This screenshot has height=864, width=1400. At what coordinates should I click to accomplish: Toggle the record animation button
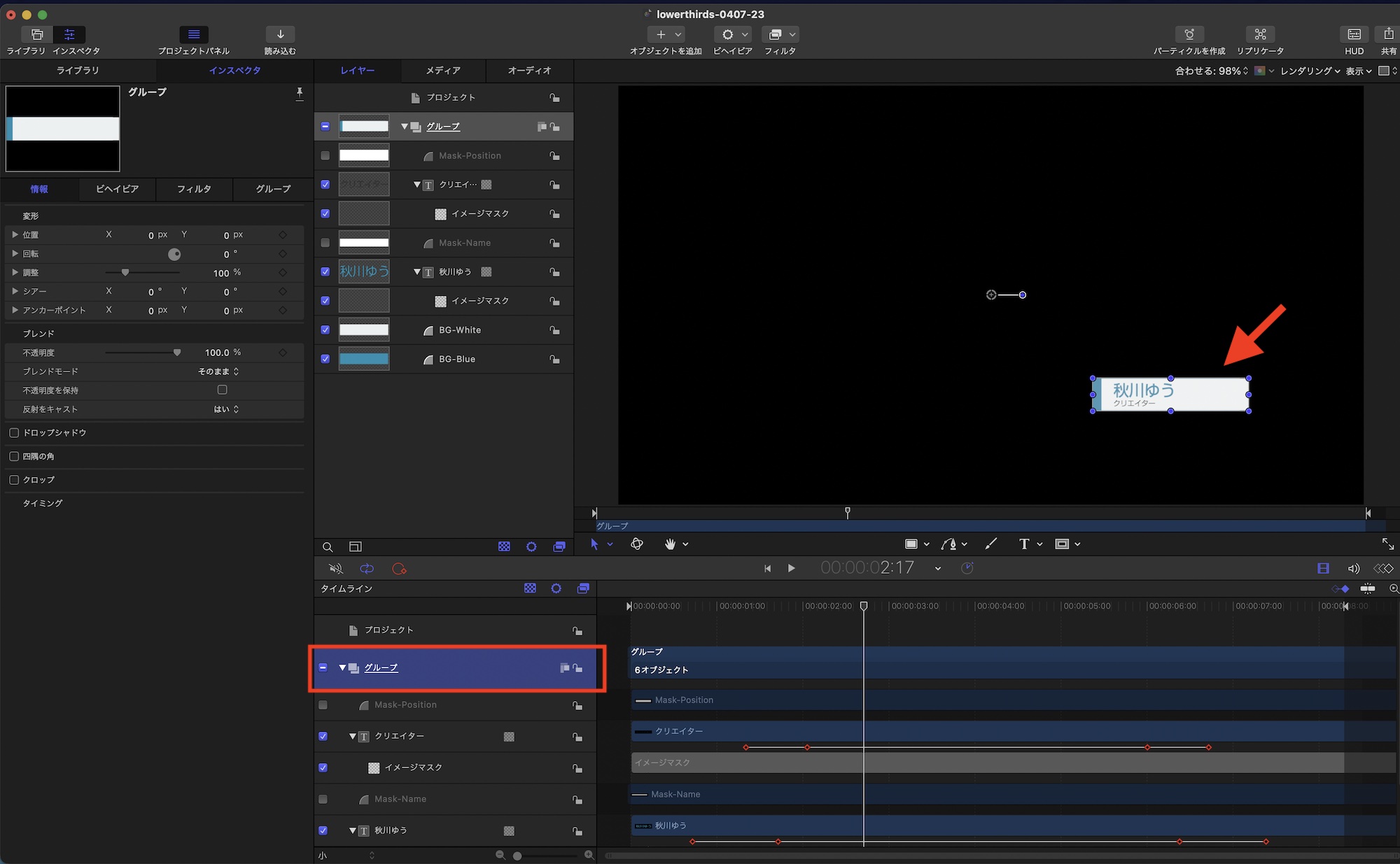pos(400,569)
